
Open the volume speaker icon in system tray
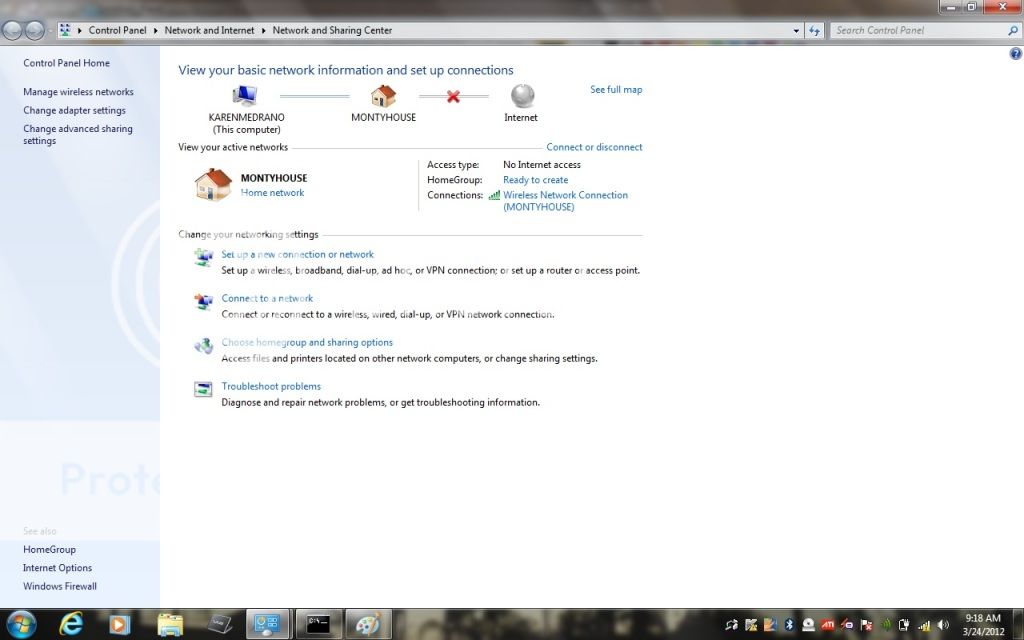pyautogui.click(x=942, y=625)
